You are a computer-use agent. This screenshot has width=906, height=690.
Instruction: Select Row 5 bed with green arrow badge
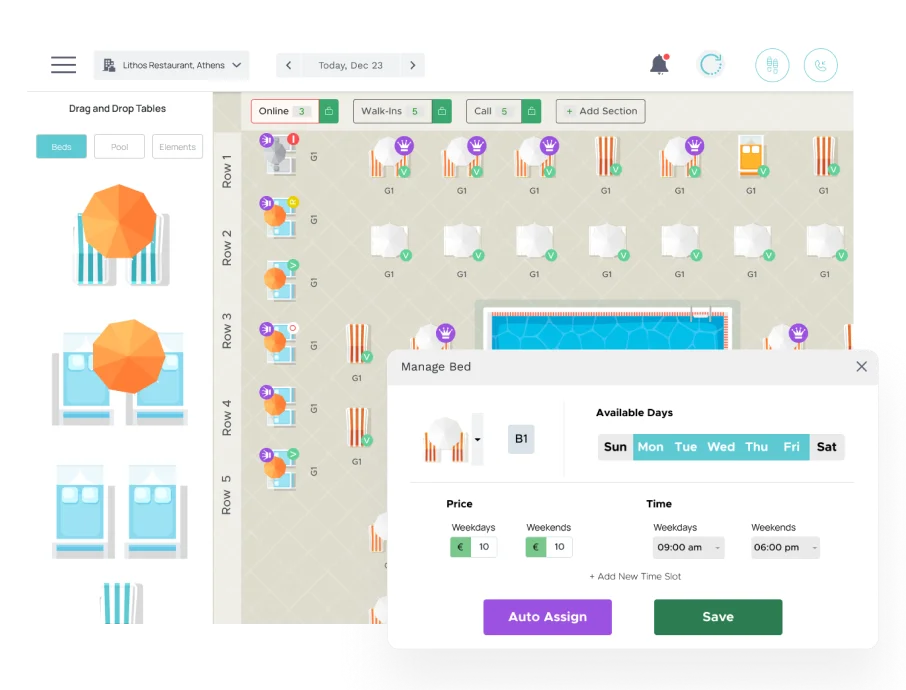pos(281,469)
